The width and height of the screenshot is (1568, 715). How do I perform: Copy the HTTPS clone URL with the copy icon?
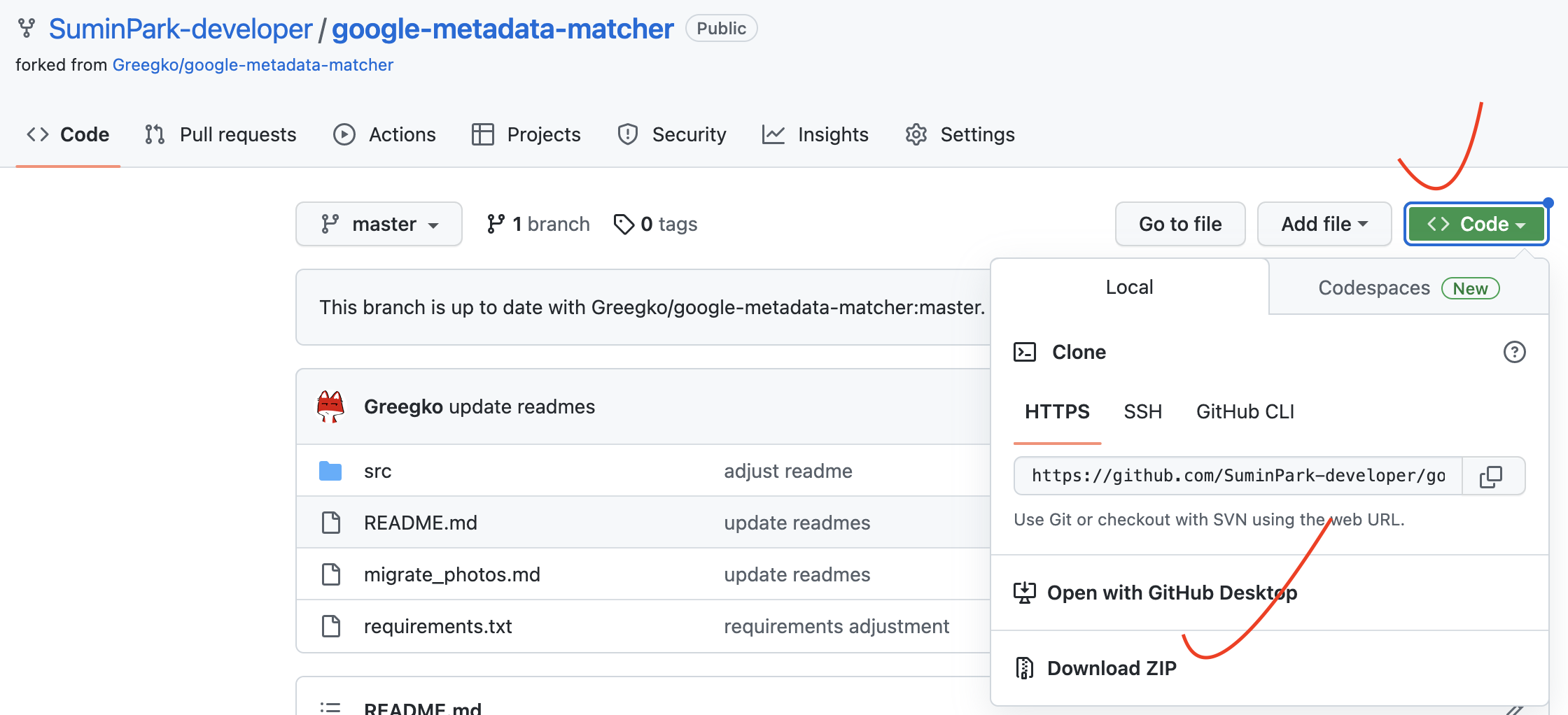pos(1492,476)
